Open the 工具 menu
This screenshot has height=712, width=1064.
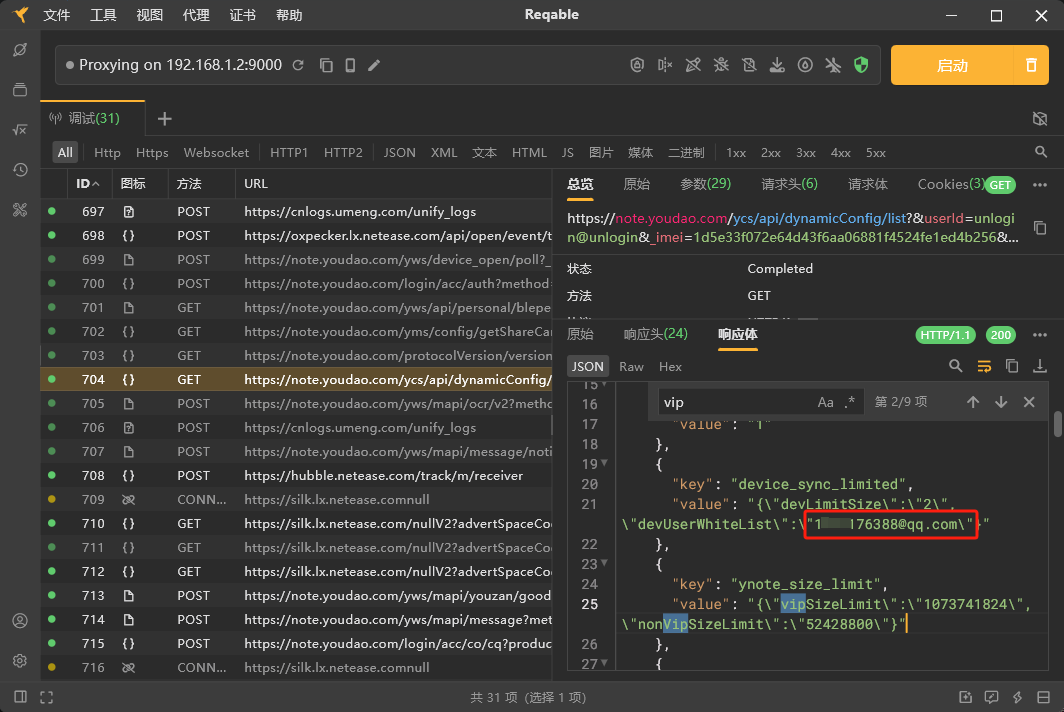pyautogui.click(x=103, y=15)
